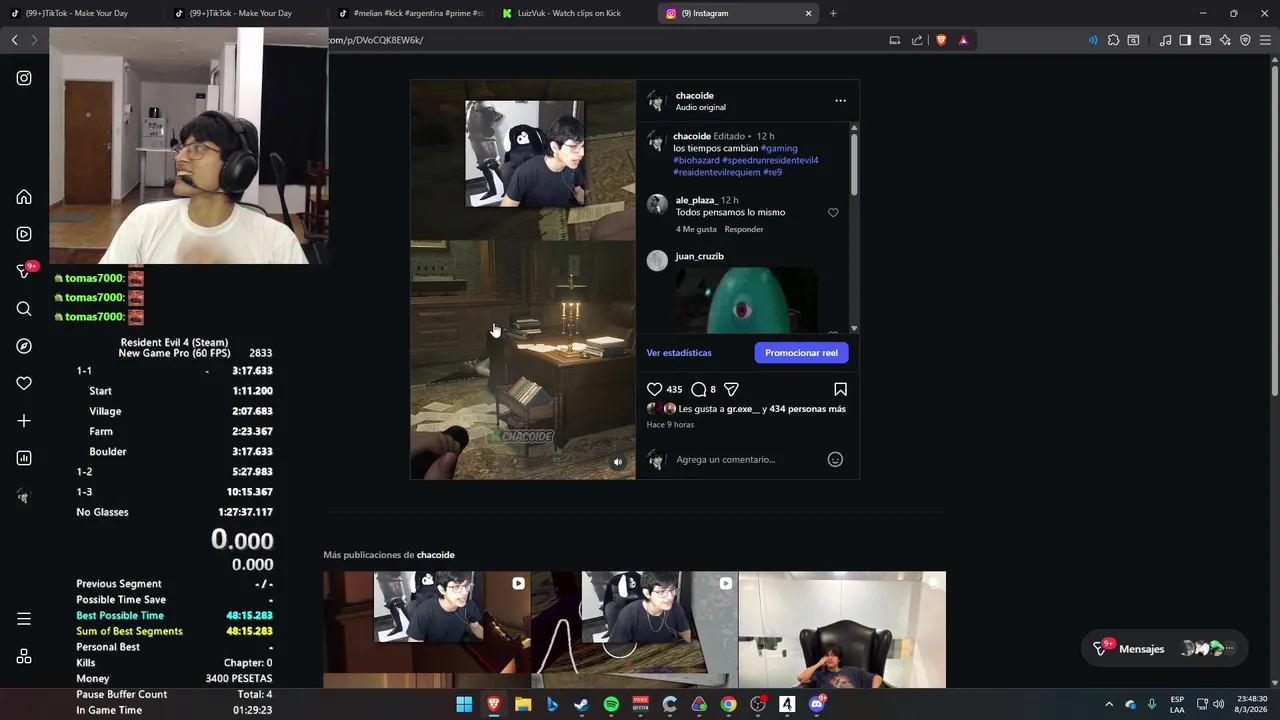Click the Brave Rewards triangle icon
The image size is (1280, 720).
point(963,40)
